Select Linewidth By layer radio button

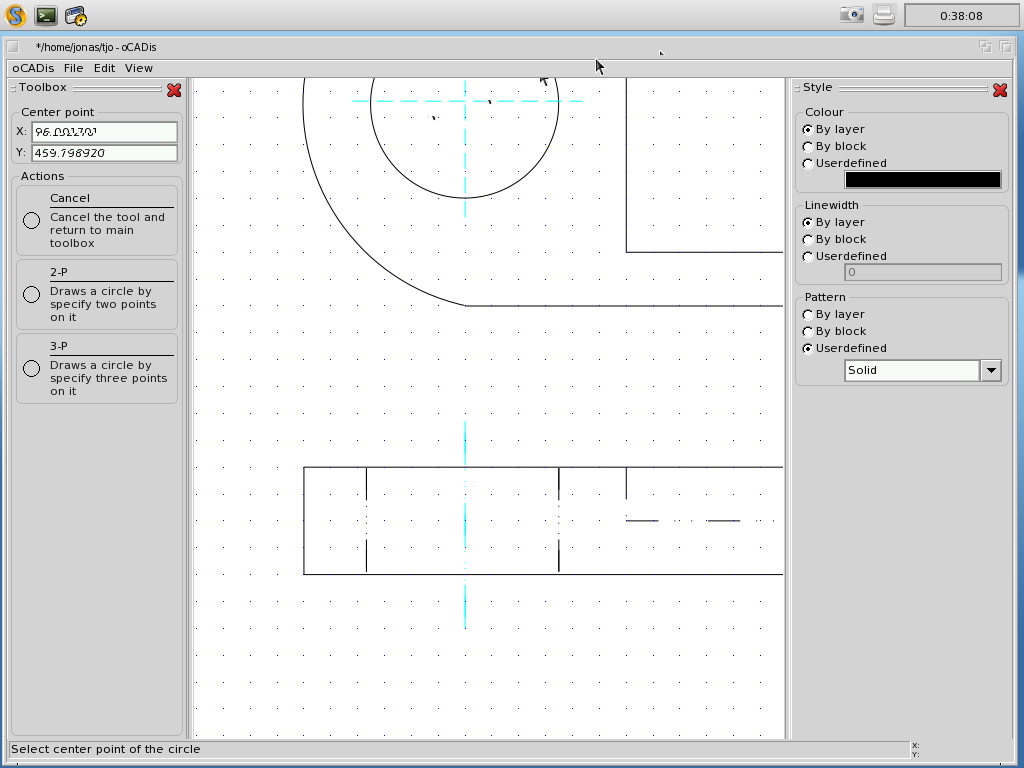coord(808,222)
